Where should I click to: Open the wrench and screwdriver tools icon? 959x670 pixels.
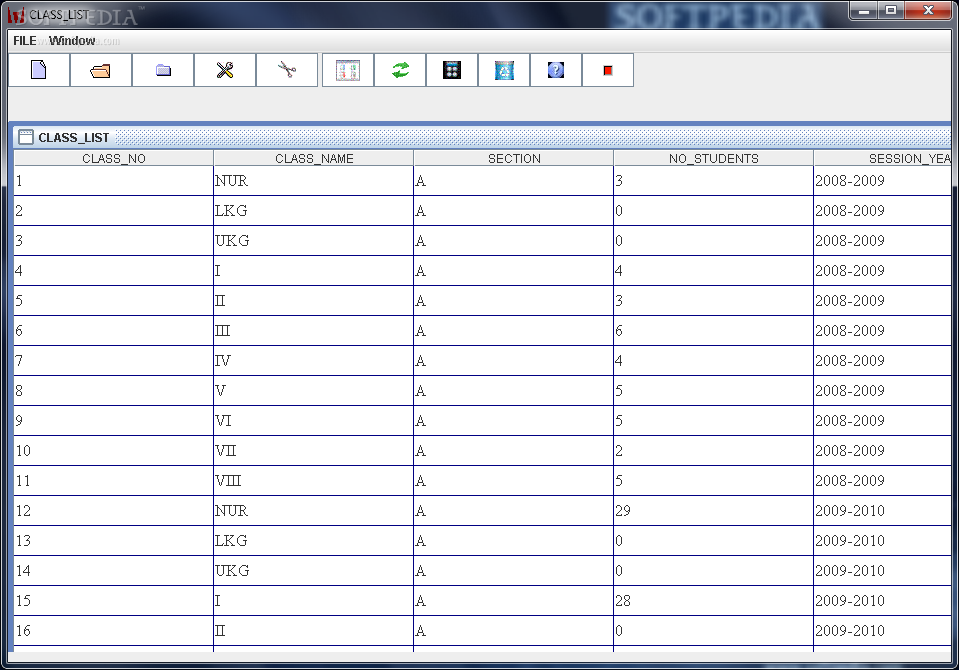click(225, 70)
